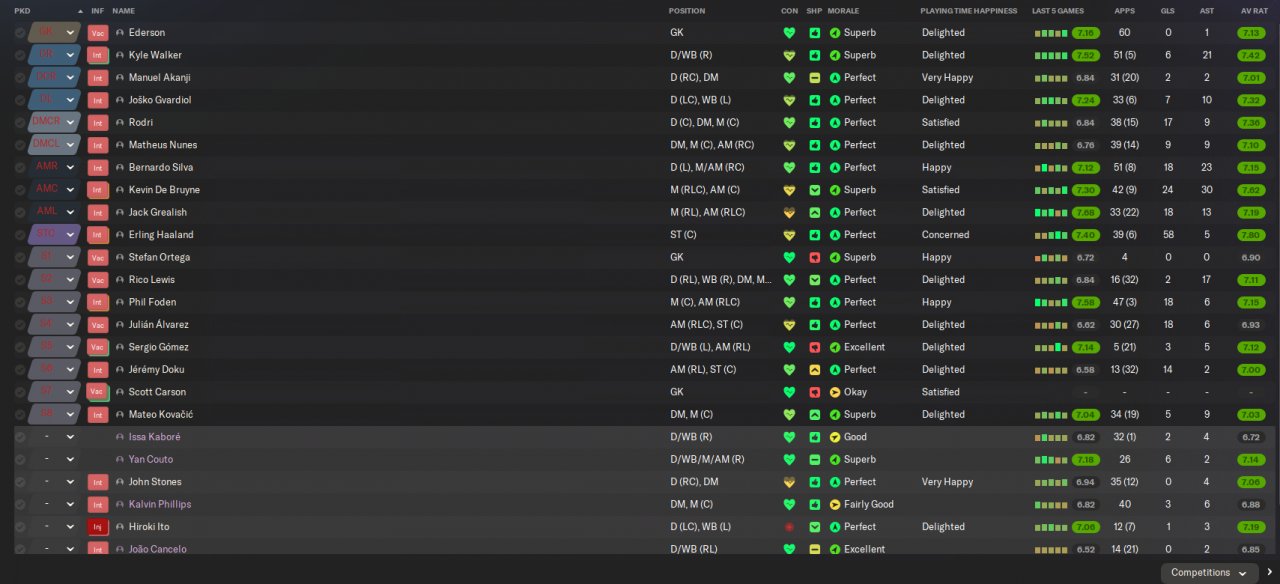Click the condition heart icon for Ederson
Image resolution: width=1280 pixels, height=584 pixels.
[x=789, y=33]
